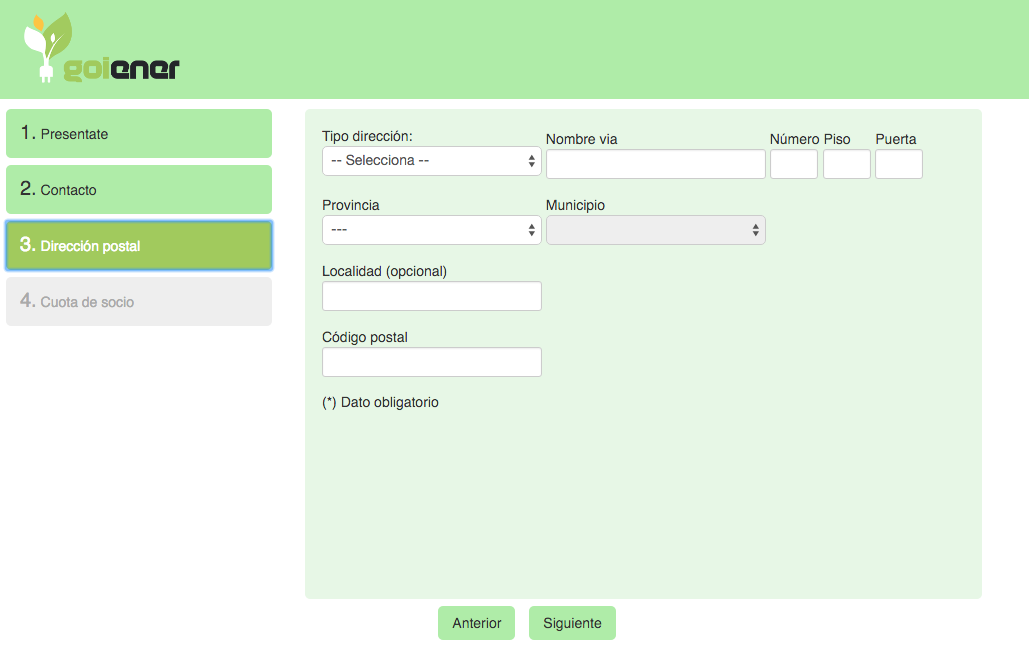Open the Municipio dropdown
Image resolution: width=1029 pixels, height=664 pixels.
pyautogui.click(x=655, y=230)
